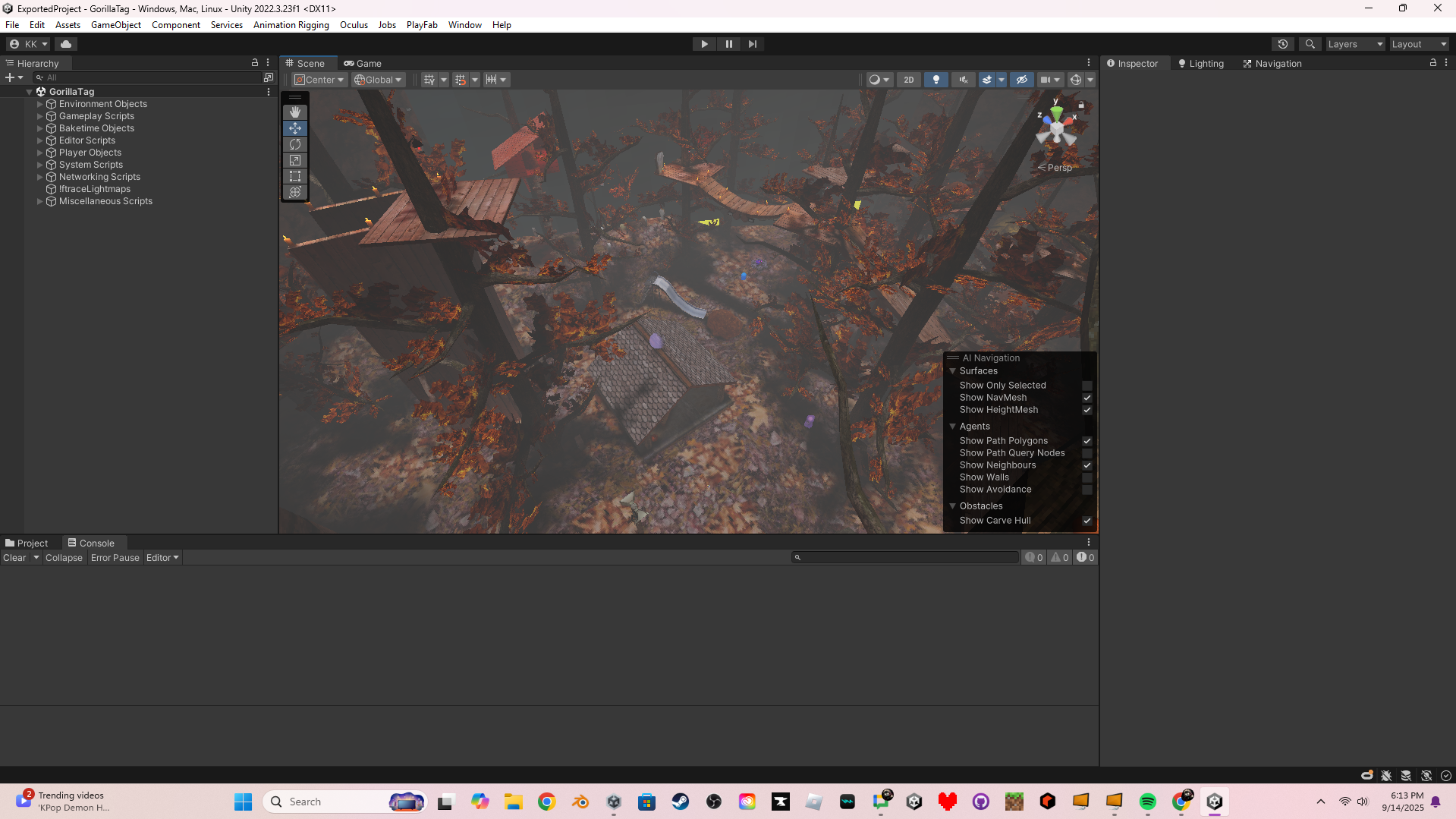Enable Show Walls checkbox
This screenshot has height=819, width=1456.
click(1087, 477)
